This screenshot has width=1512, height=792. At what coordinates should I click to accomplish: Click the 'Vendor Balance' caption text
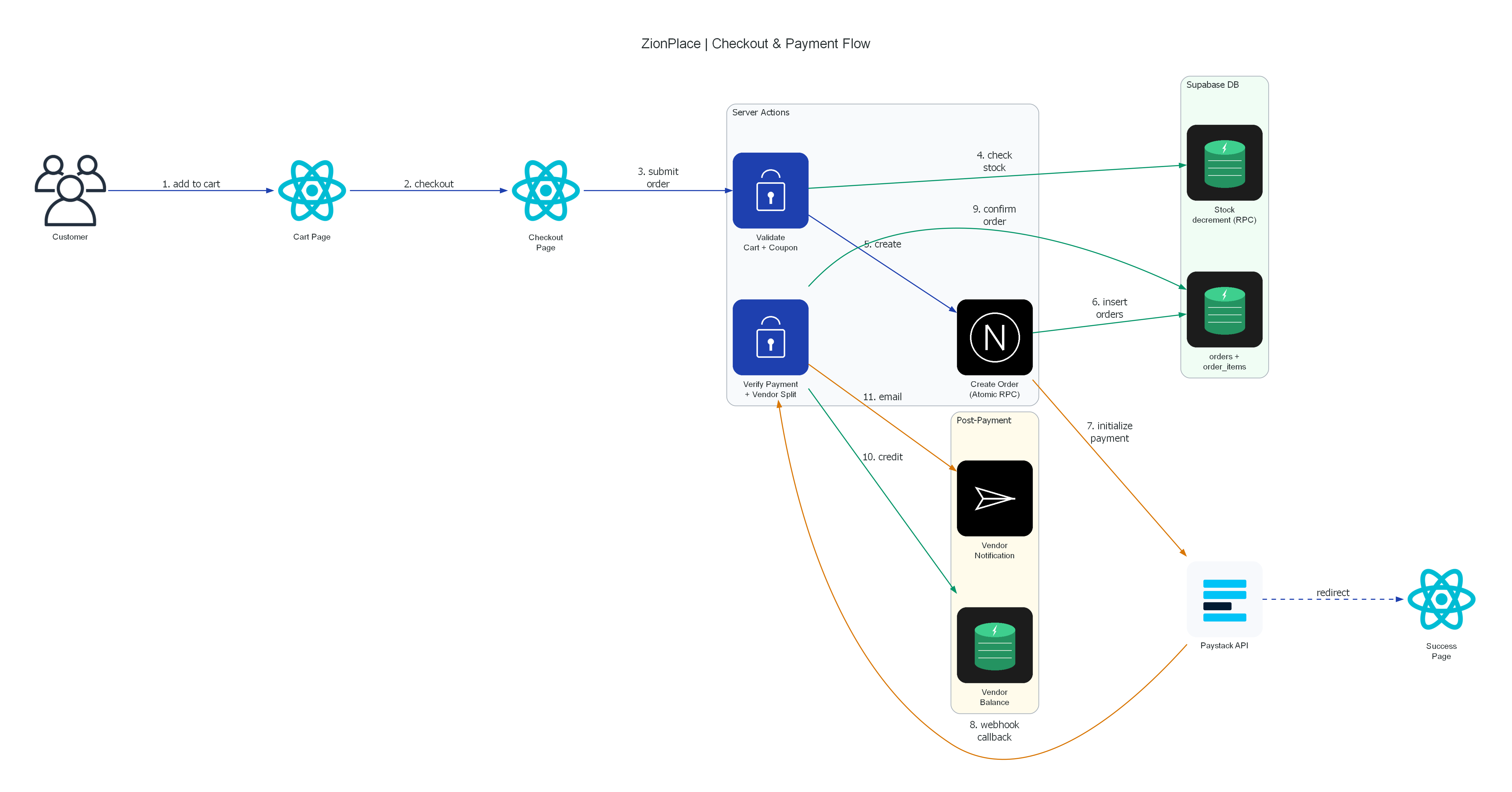pos(994,697)
